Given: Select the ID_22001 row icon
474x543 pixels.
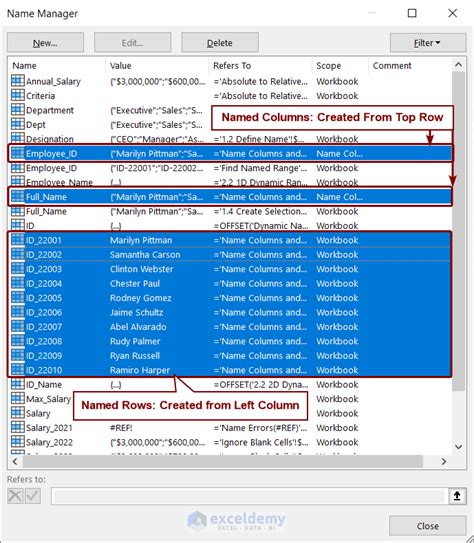Looking at the screenshot, I should tap(18, 240).
